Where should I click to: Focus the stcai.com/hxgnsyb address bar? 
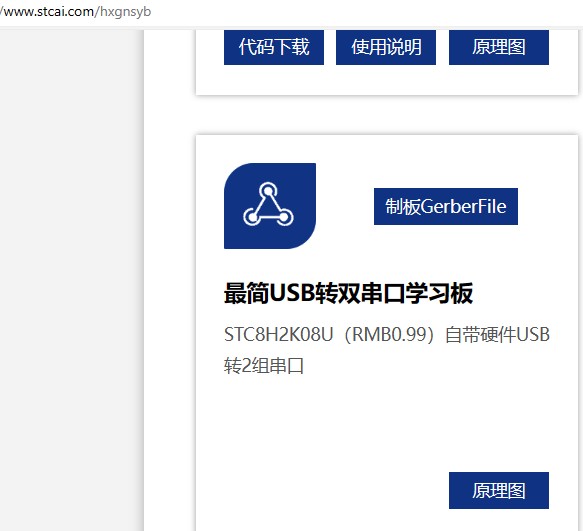75,12
